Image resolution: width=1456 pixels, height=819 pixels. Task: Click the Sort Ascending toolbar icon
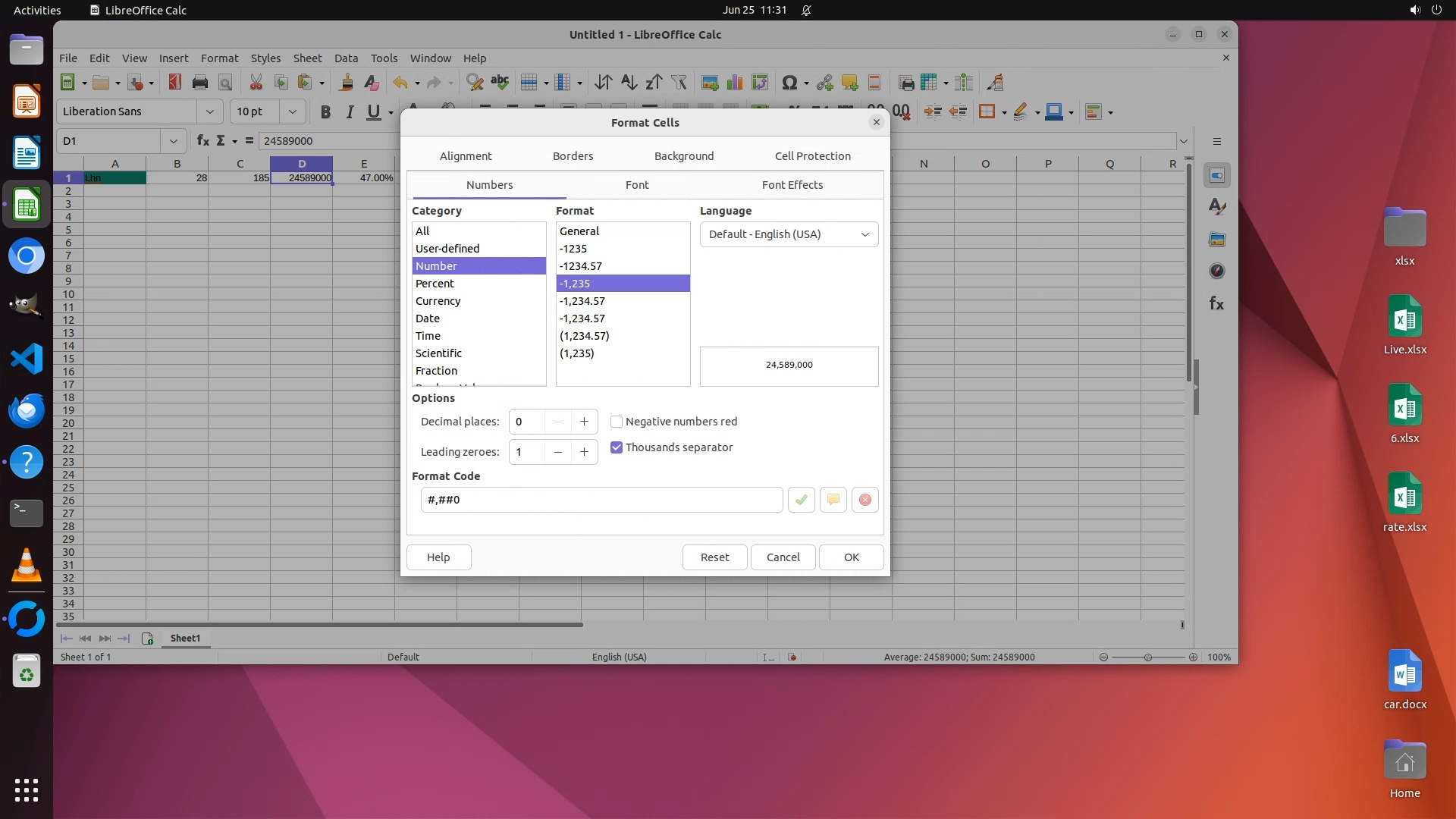point(629,83)
